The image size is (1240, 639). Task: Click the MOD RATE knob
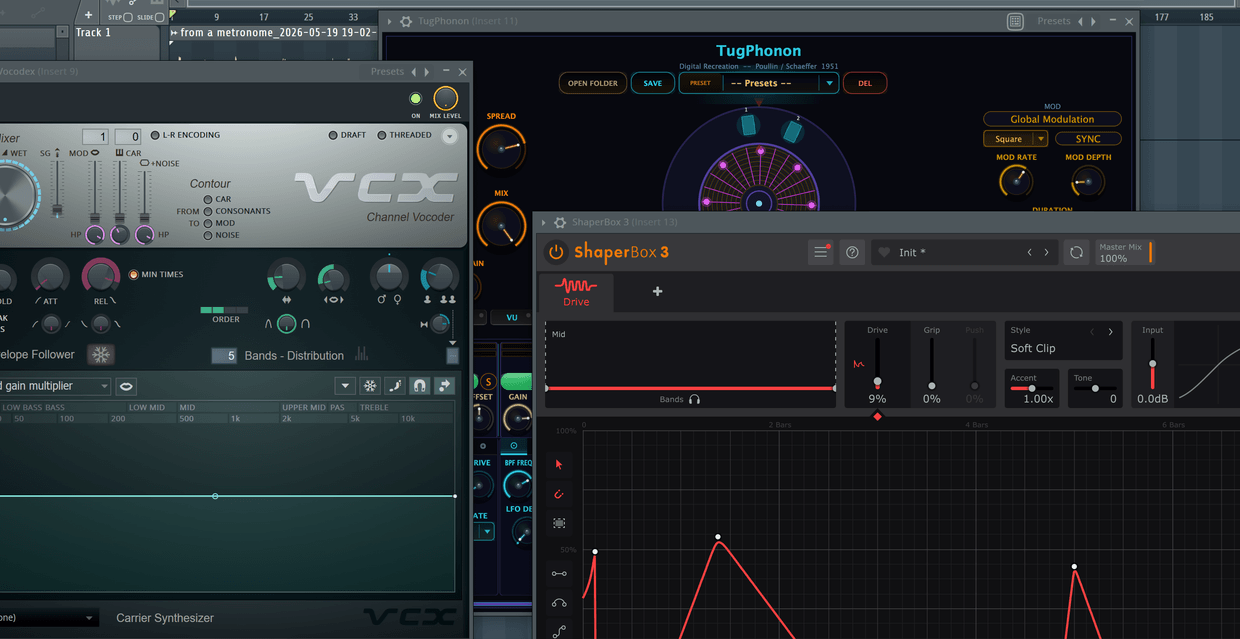click(1016, 181)
